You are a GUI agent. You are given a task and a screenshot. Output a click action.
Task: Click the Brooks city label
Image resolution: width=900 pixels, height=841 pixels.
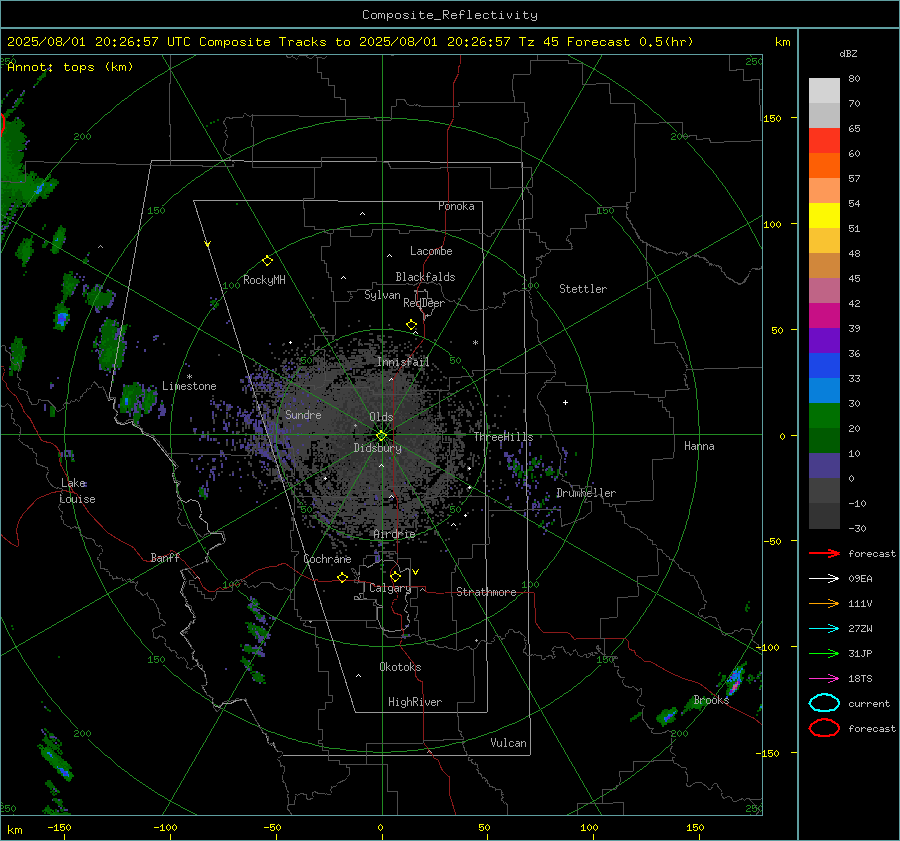click(711, 700)
